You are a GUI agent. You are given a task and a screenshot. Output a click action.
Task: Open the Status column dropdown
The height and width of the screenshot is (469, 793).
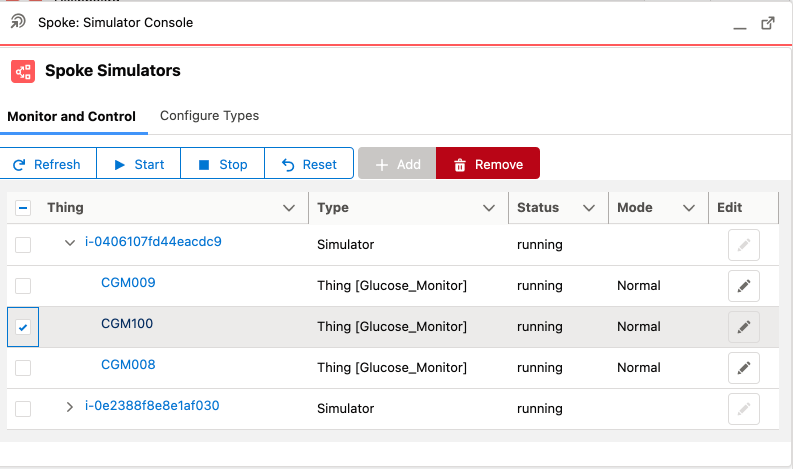pos(589,208)
